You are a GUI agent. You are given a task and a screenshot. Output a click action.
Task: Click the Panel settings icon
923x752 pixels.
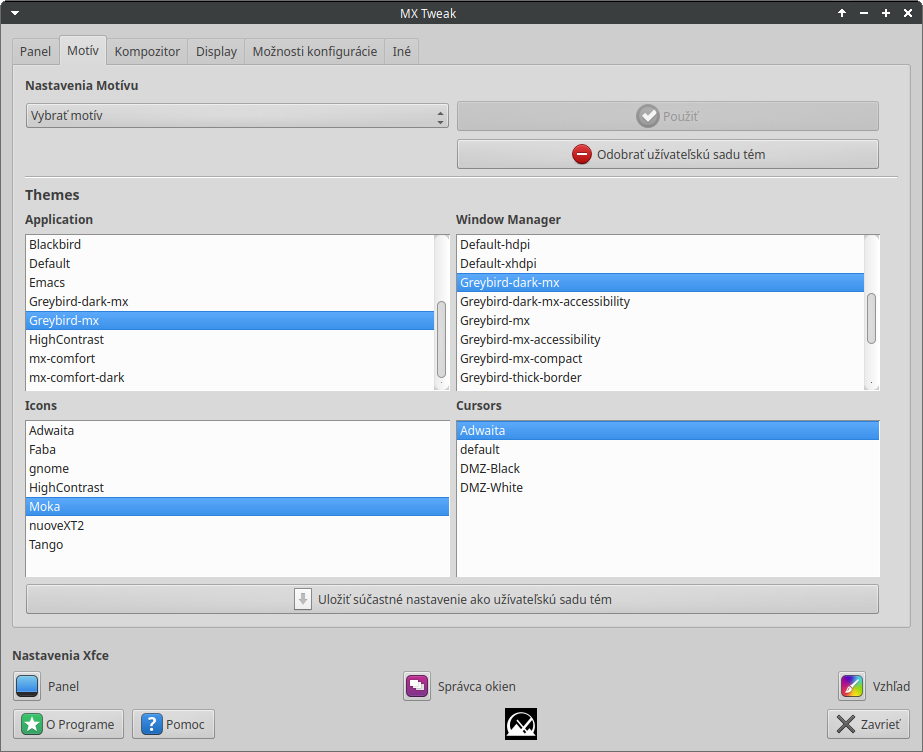tap(27, 686)
